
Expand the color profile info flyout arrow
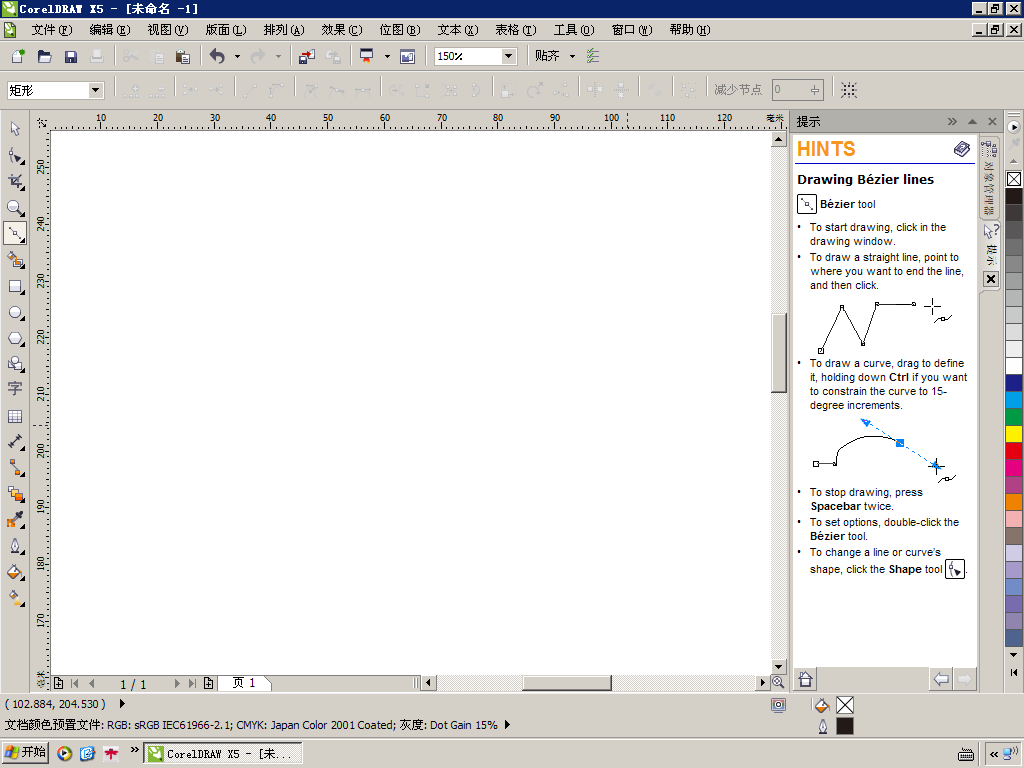click(x=507, y=725)
